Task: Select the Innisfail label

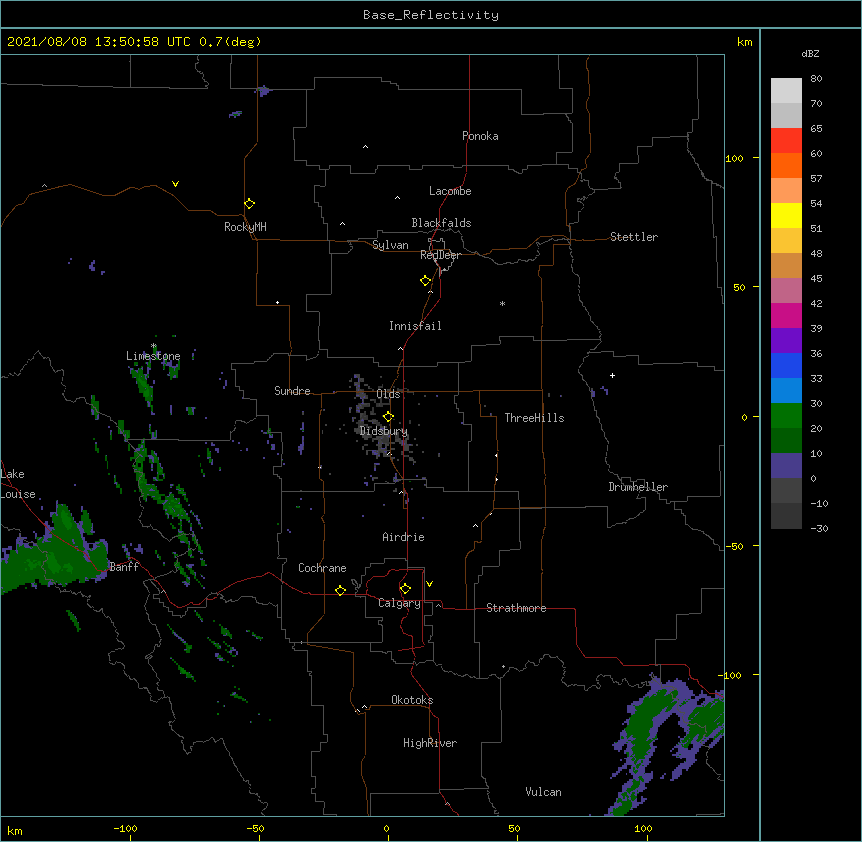Action: (415, 326)
